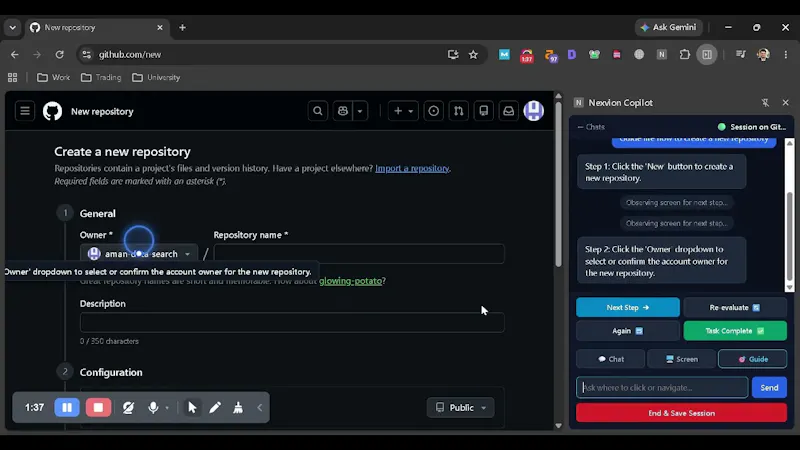Click the browser Back arrow
The image size is (800, 450).
pyautogui.click(x=14, y=55)
